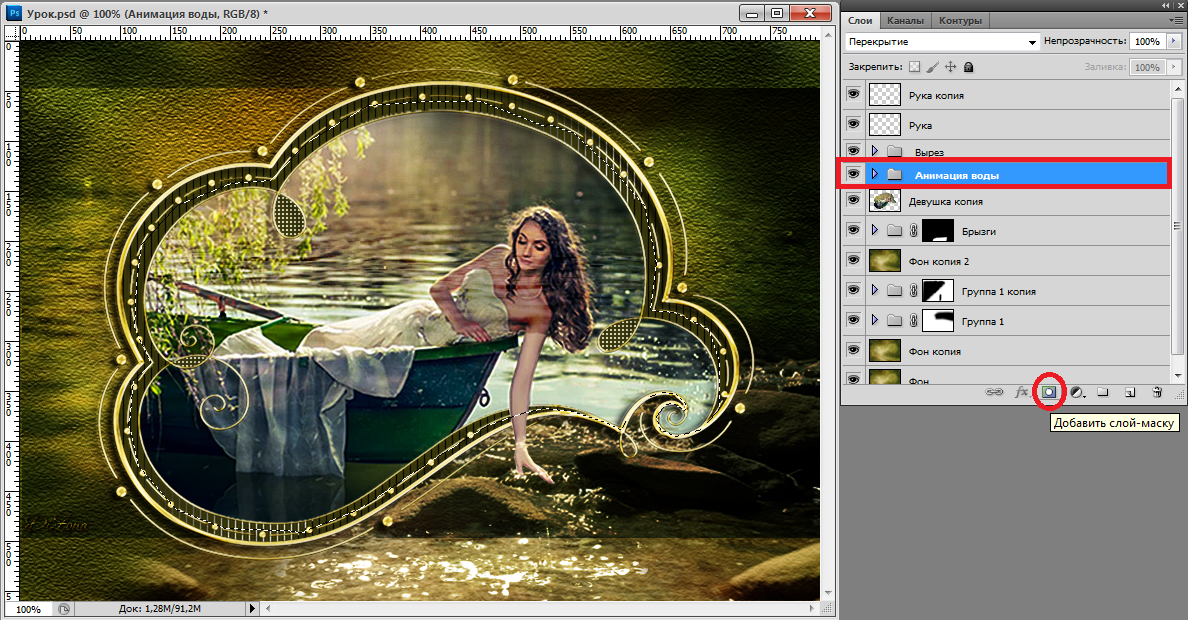Toggle lock transparent pixels checker icon
Viewport: 1188px width, 620px height.
pyautogui.click(x=913, y=67)
